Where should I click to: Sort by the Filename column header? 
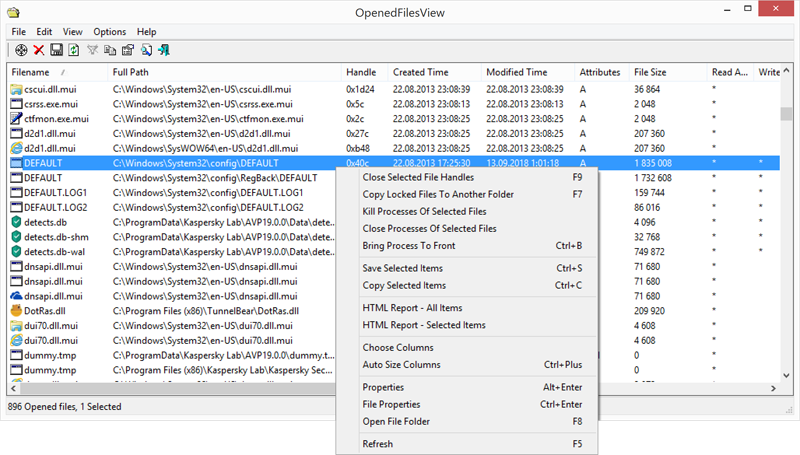[57, 72]
